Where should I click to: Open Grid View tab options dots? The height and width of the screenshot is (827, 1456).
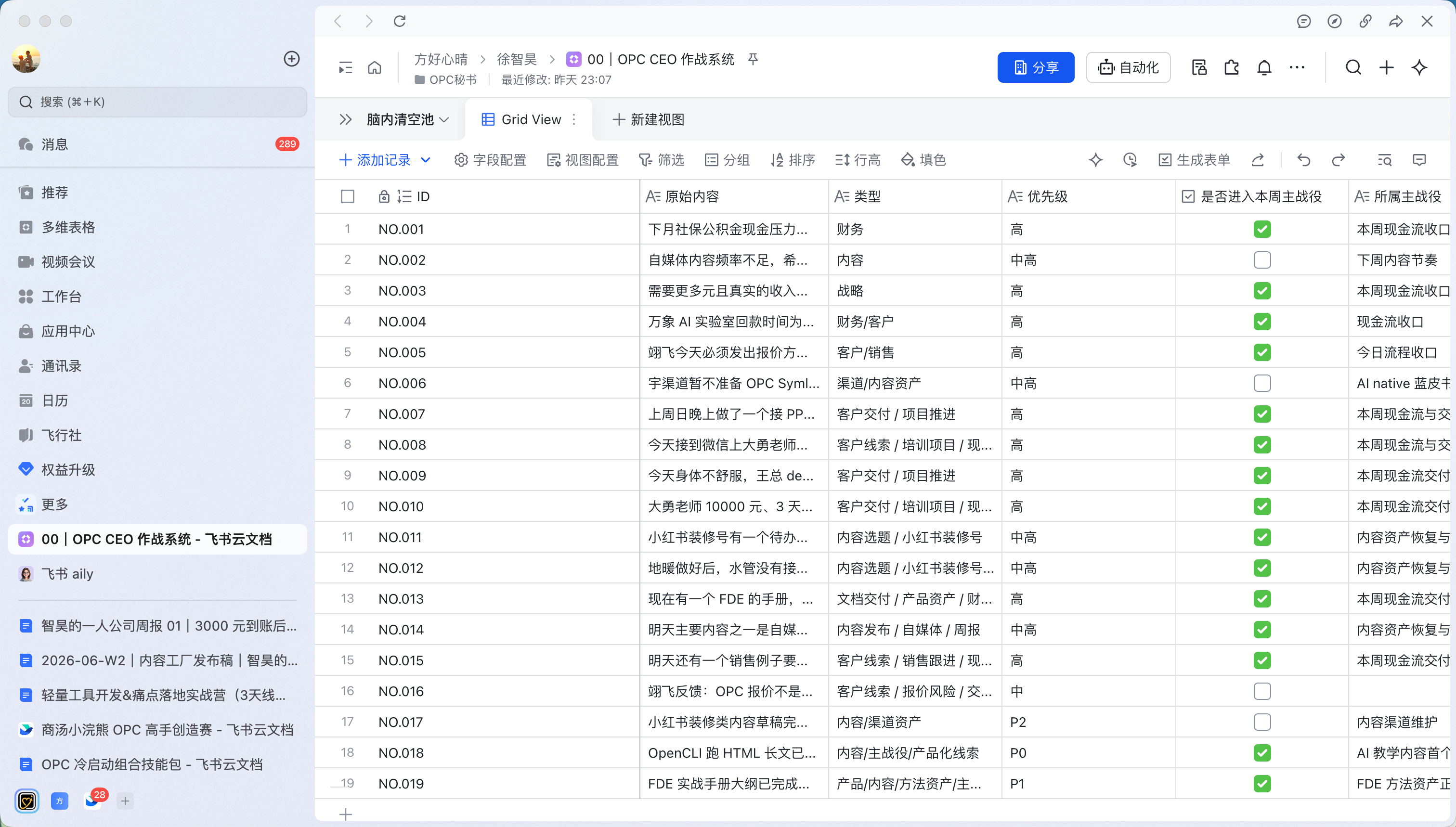point(574,119)
